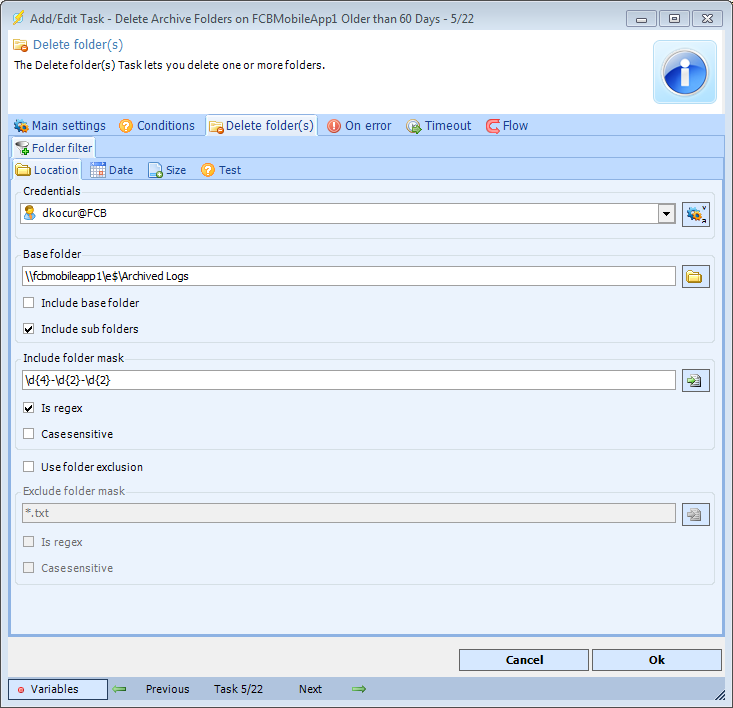Toggle the Use folder exclusion checkbox

pos(29,467)
